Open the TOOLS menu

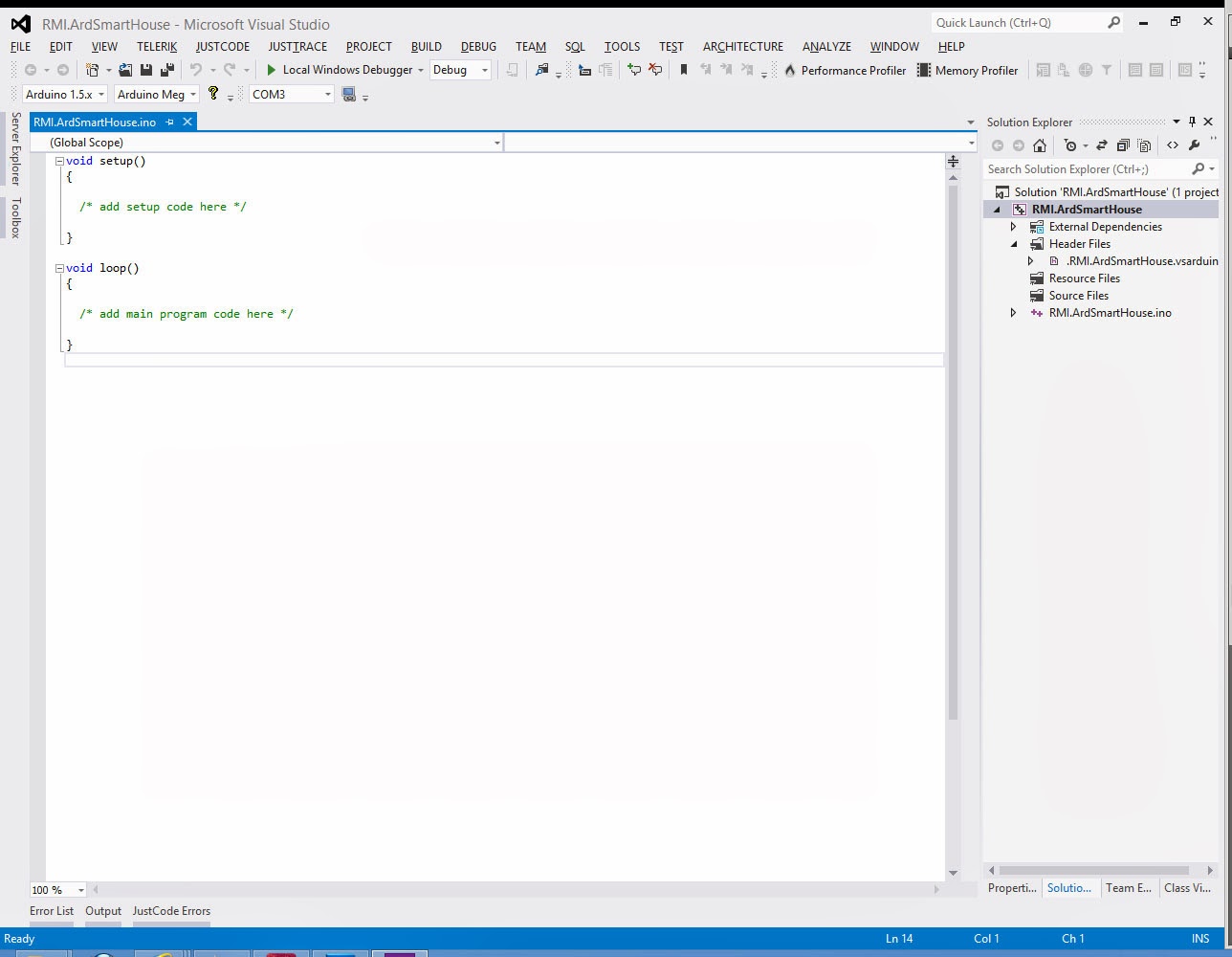[622, 46]
